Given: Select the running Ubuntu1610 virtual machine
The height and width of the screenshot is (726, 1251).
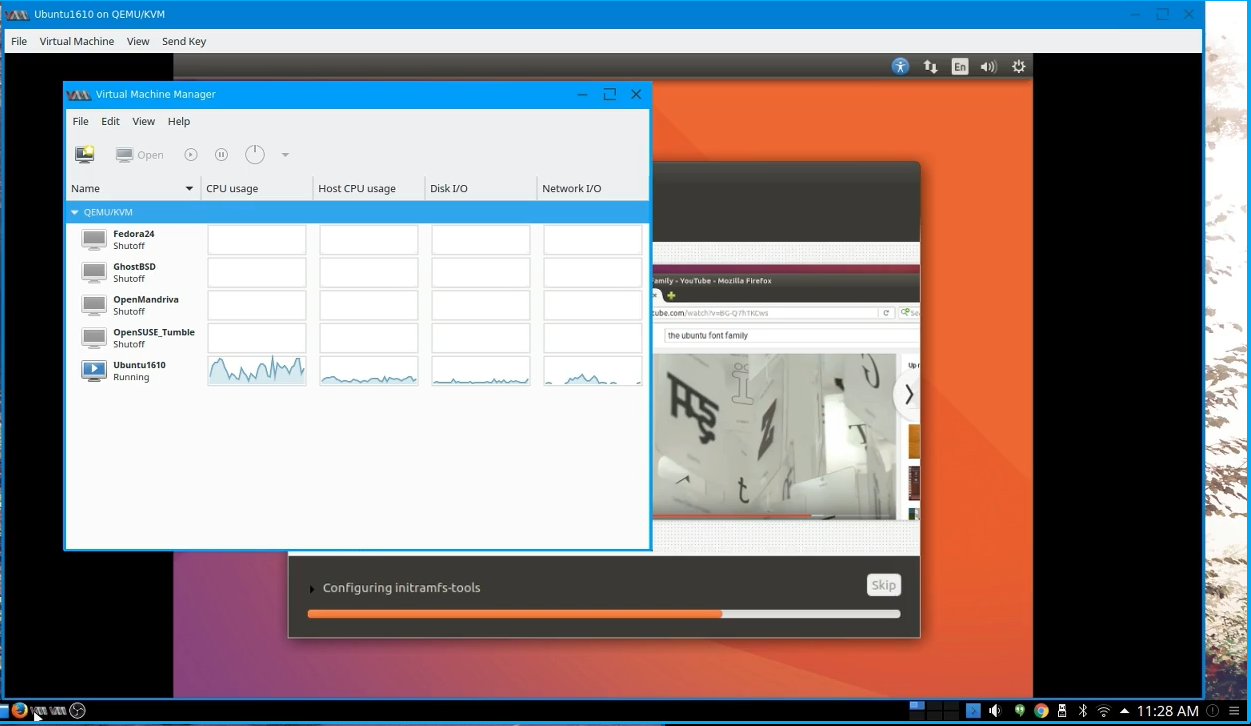Looking at the screenshot, I should 358,371.
